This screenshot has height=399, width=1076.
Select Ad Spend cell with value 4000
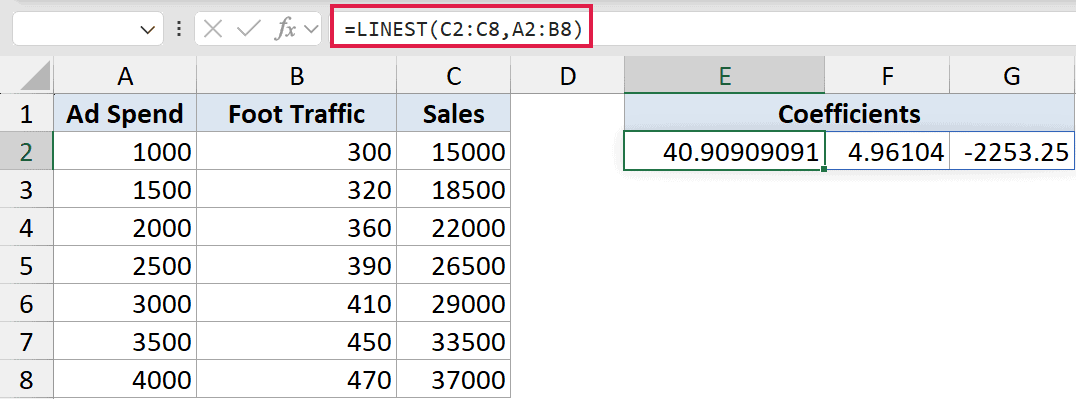[x=125, y=378]
